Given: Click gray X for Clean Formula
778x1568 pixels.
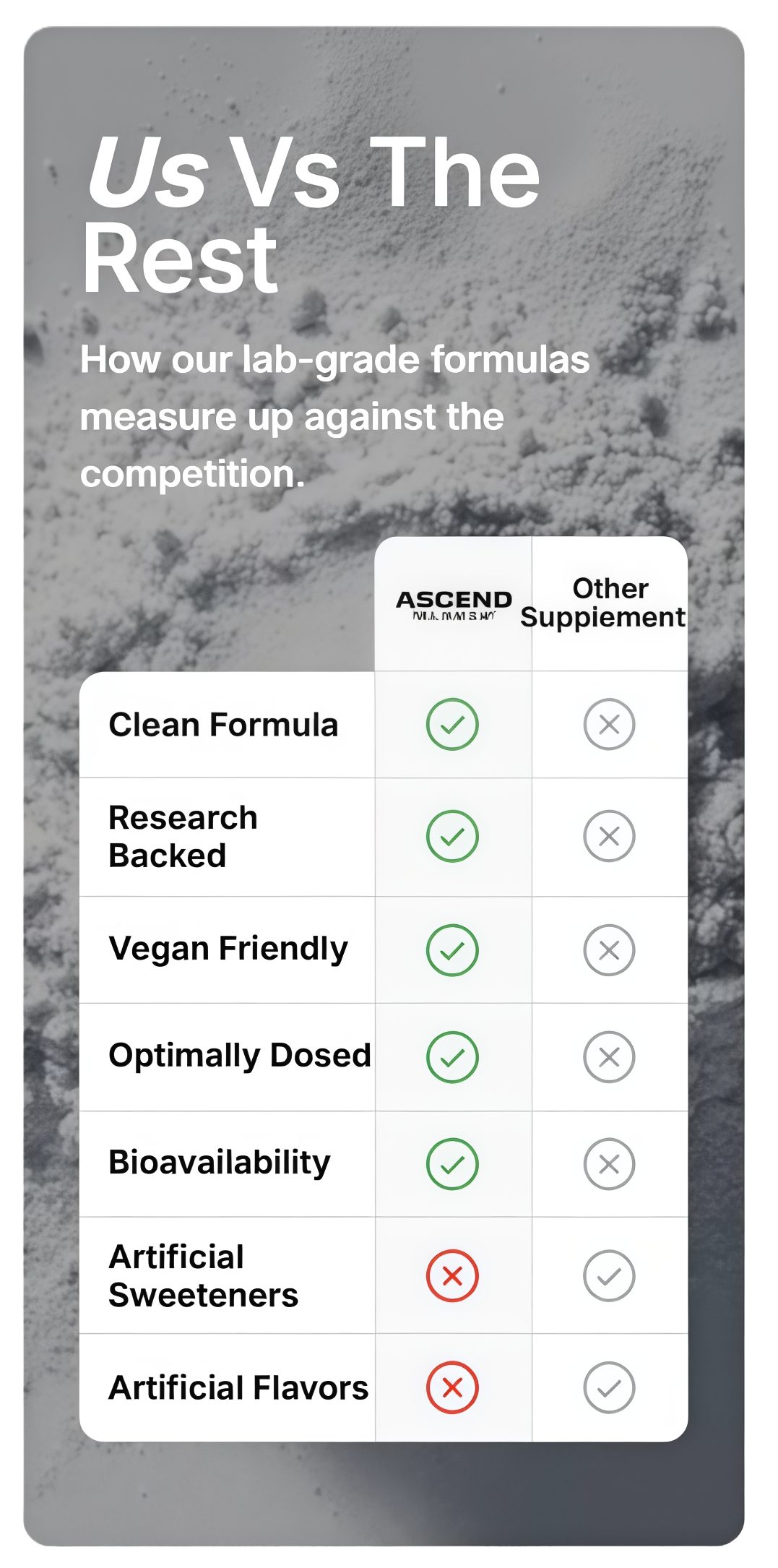Looking at the screenshot, I should tap(609, 724).
